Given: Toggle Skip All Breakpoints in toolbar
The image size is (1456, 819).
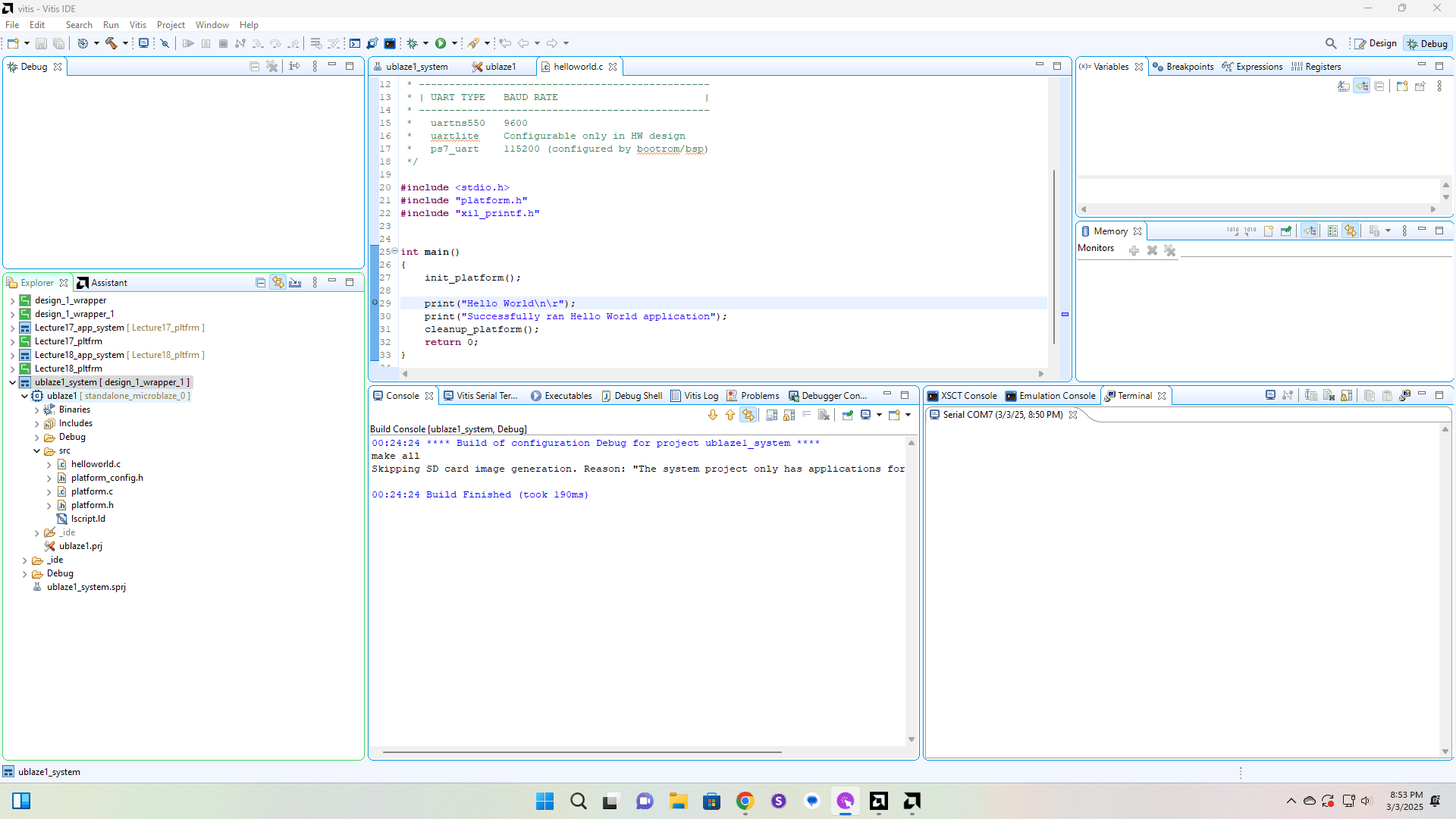Looking at the screenshot, I should [x=165, y=43].
